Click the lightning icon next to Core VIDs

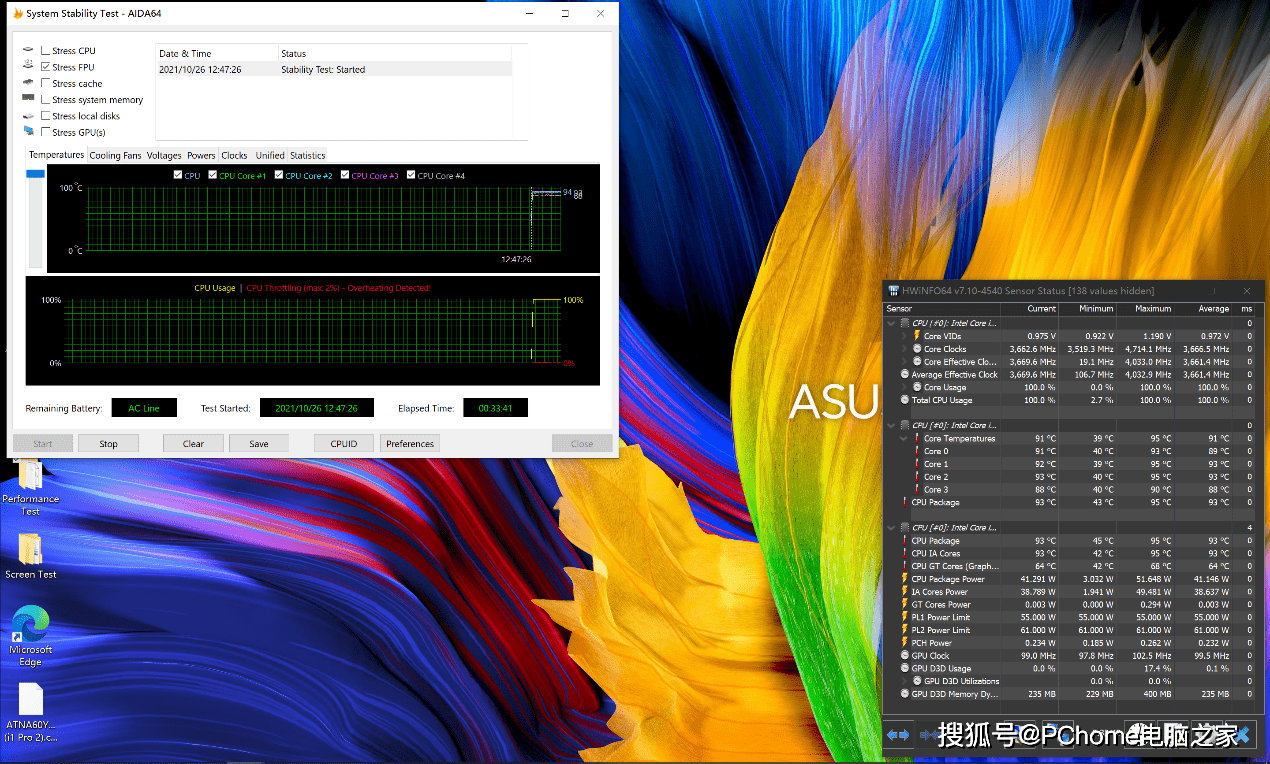tap(916, 336)
